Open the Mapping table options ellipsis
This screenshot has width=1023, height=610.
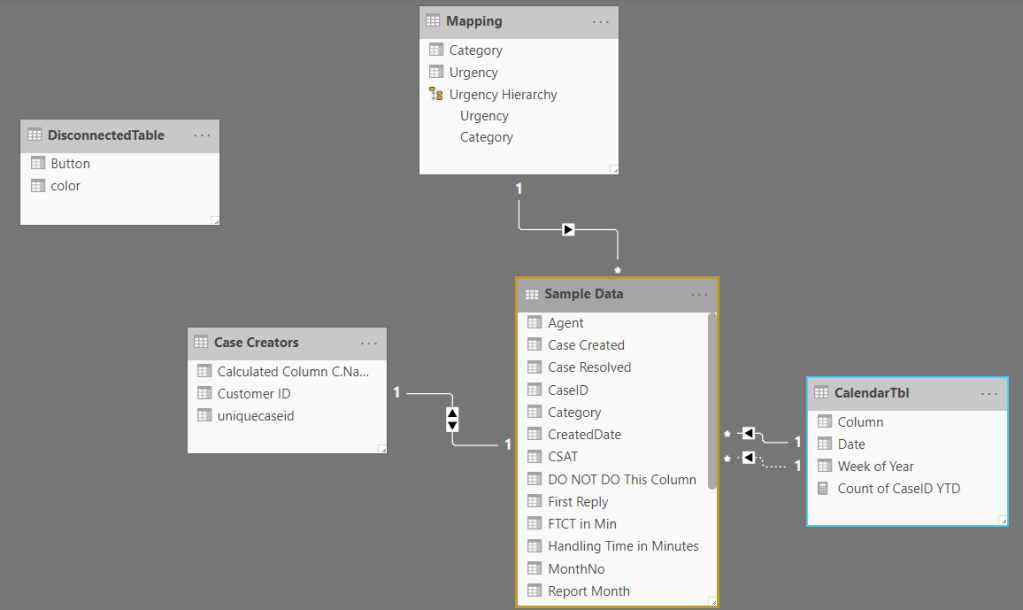[600, 21]
